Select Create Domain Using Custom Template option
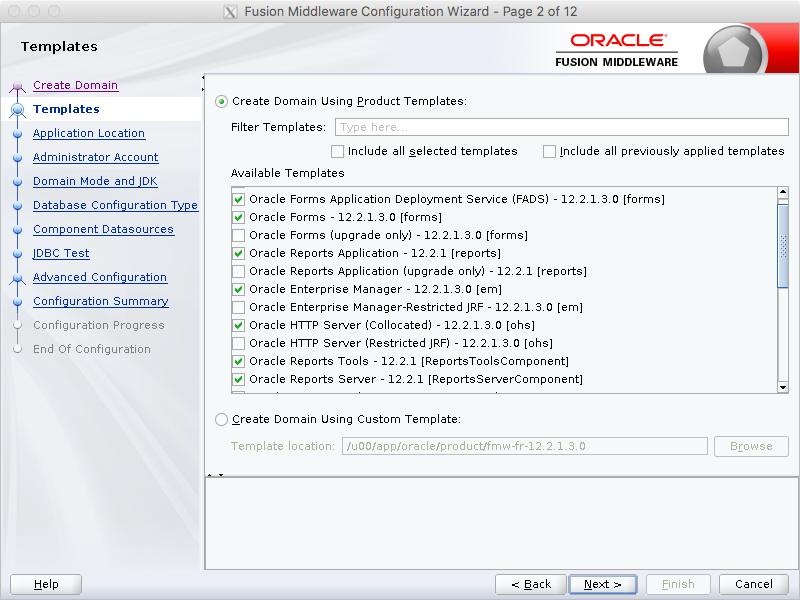This screenshot has height=600, width=800. 221,419
